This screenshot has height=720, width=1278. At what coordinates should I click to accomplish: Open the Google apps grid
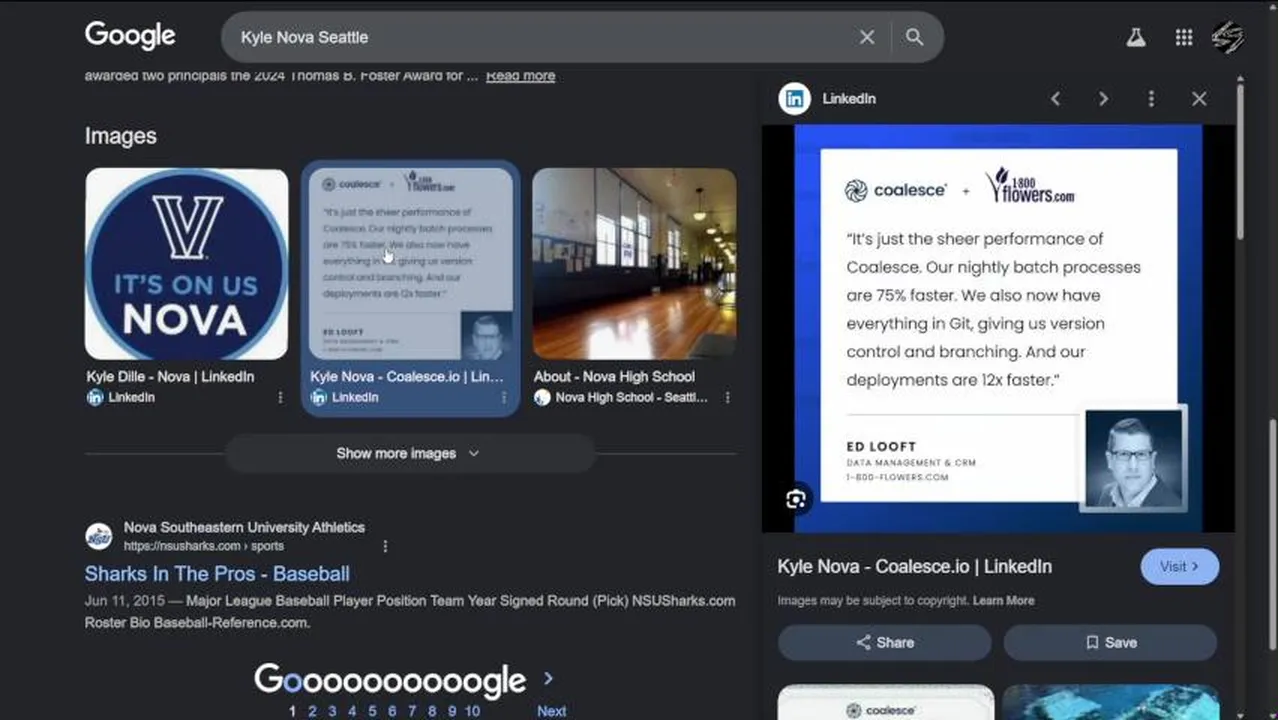tap(1184, 38)
